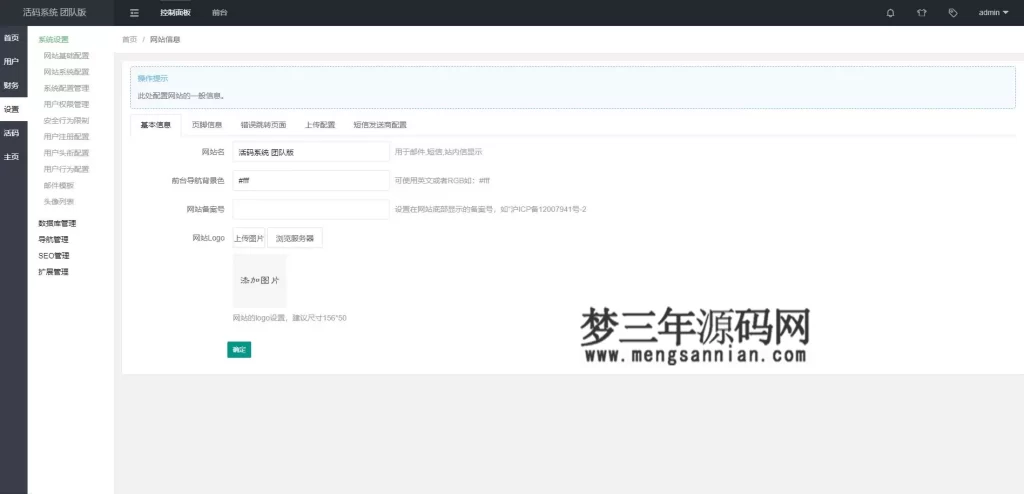Open 网站基础配置 submenu item
Screen dimensions: 1024x494
66,56
